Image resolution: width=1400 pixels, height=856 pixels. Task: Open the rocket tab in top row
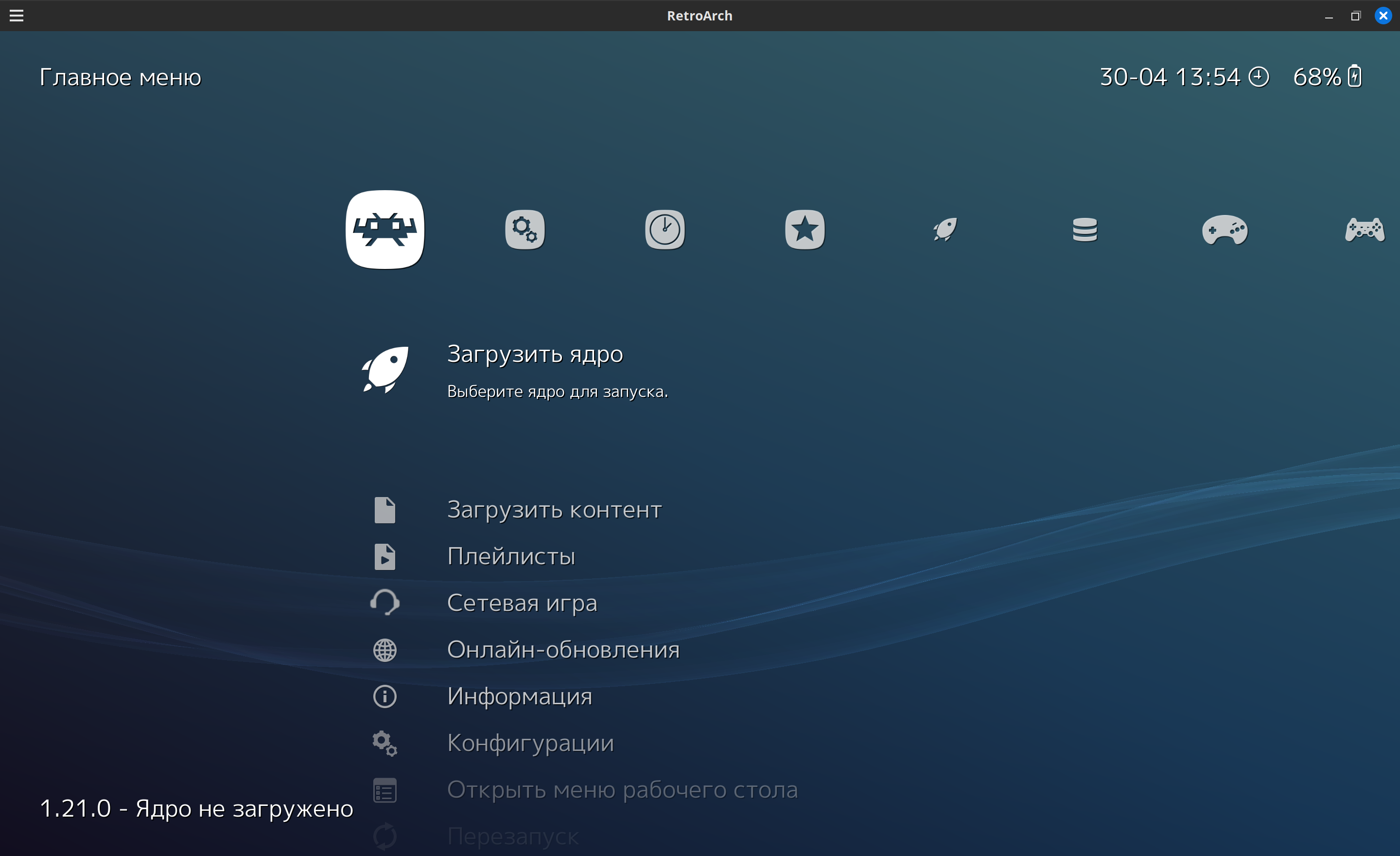tap(945, 230)
